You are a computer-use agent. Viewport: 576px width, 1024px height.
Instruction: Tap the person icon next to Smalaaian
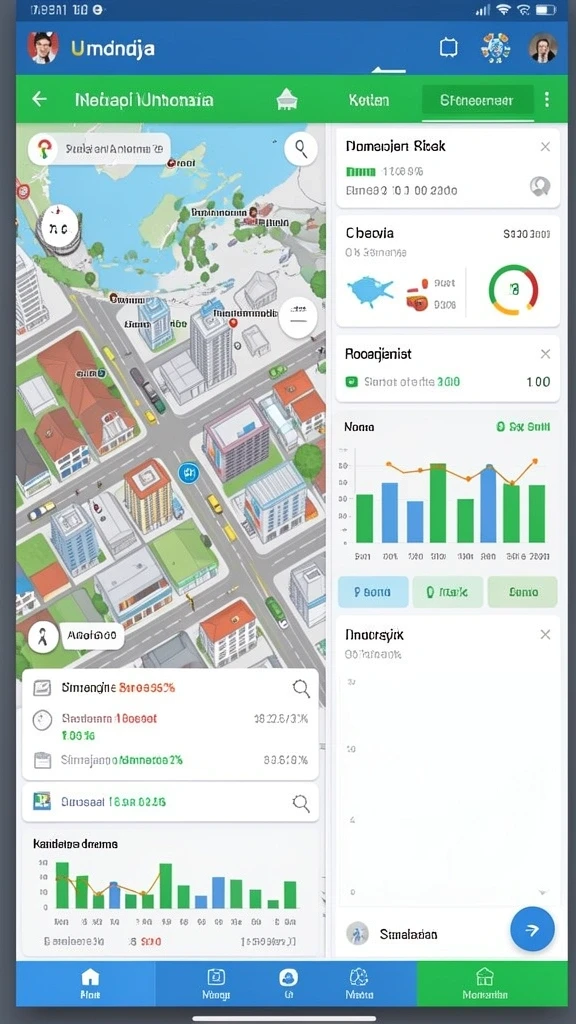(x=357, y=933)
